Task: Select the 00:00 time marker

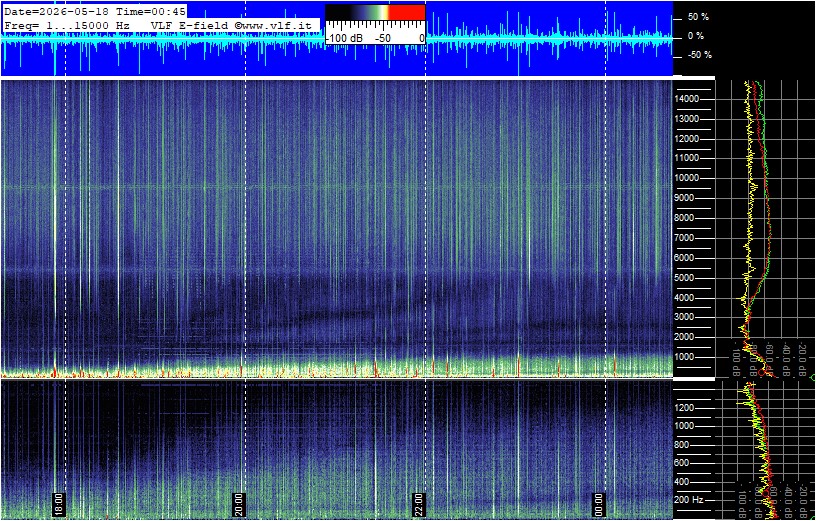Action: pyautogui.click(x=599, y=504)
